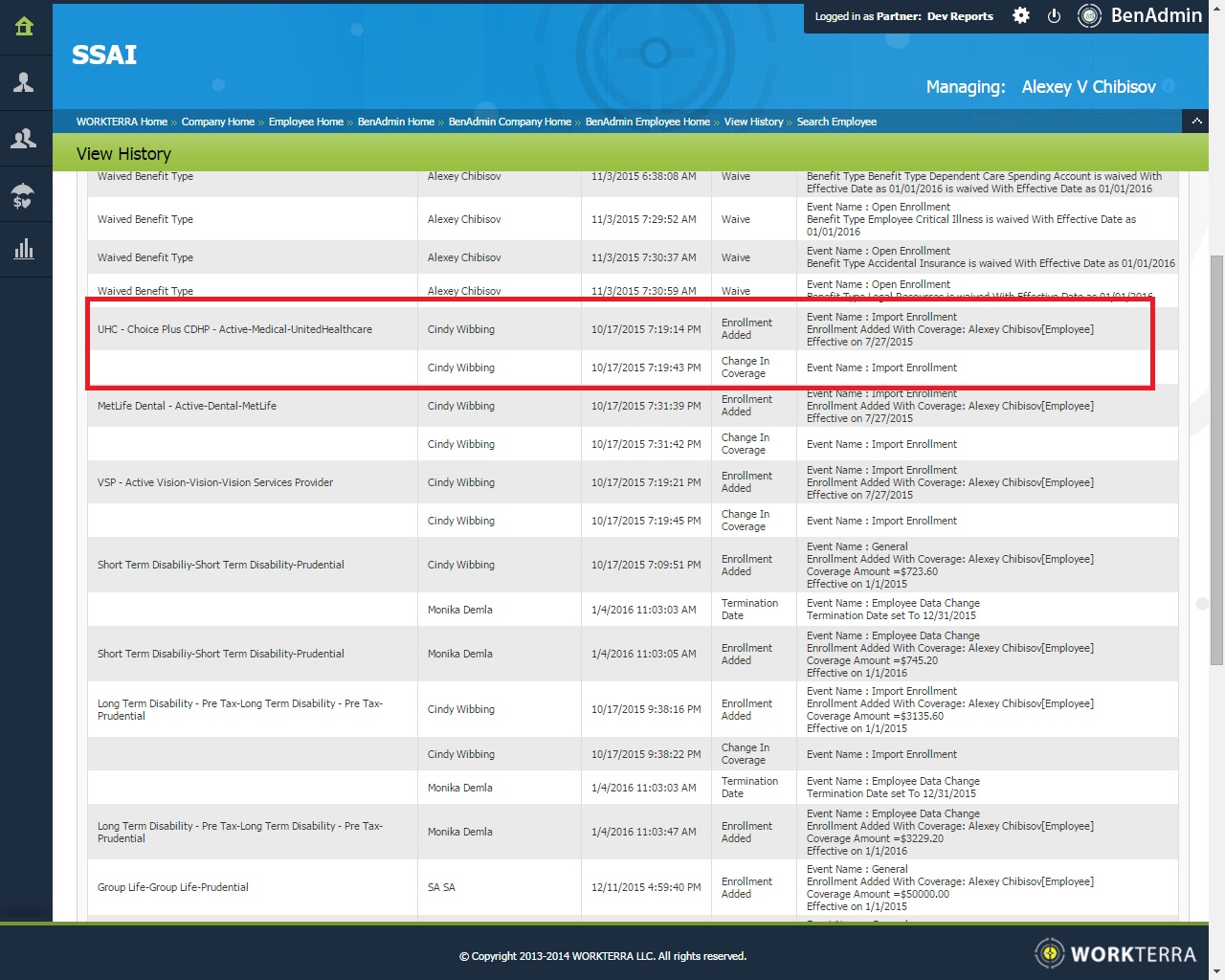Image resolution: width=1225 pixels, height=980 pixels.
Task: Navigate to Employee Home breadcrumb
Action: pyautogui.click(x=305, y=122)
